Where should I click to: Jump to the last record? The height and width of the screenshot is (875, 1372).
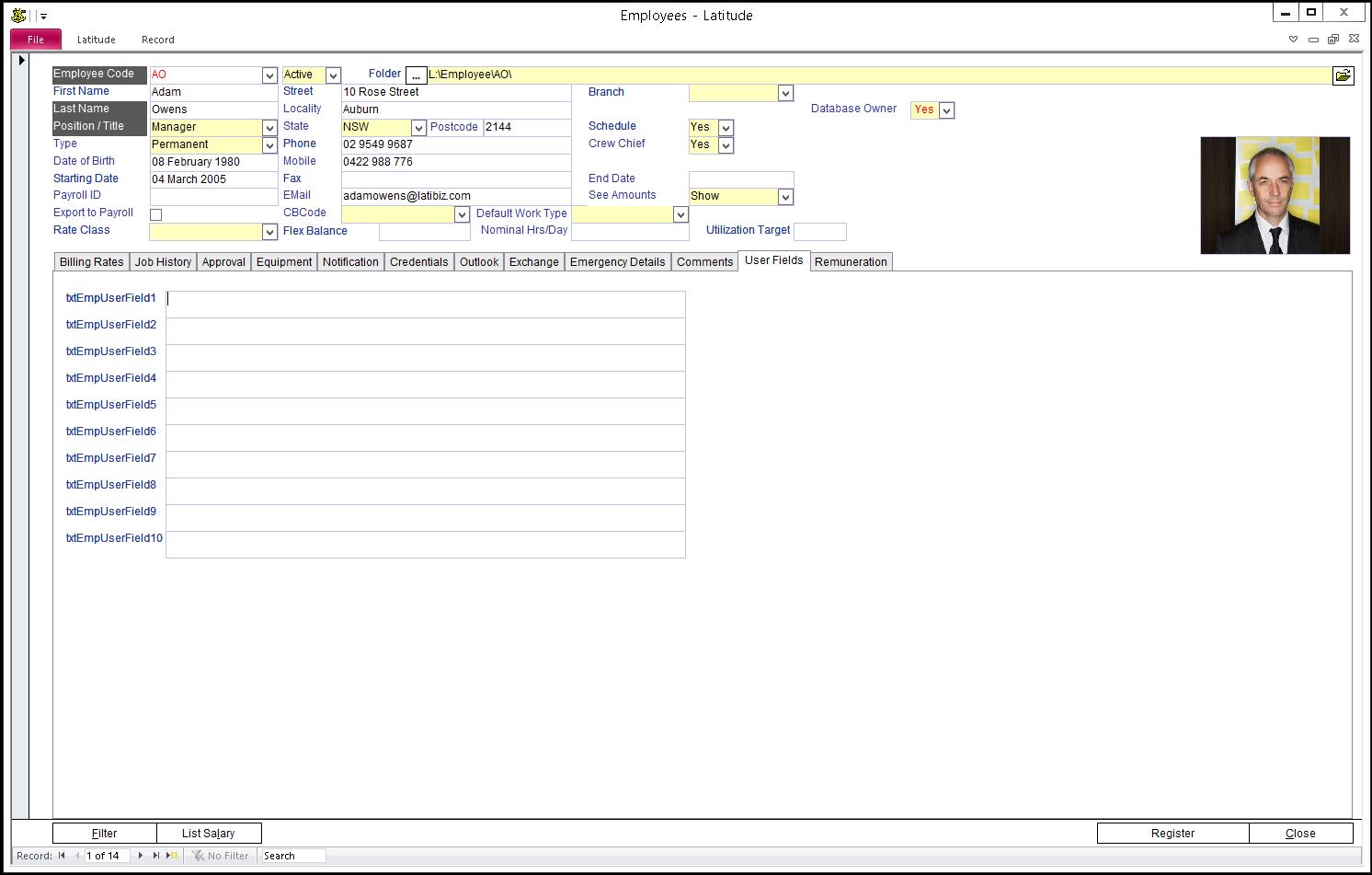(155, 856)
